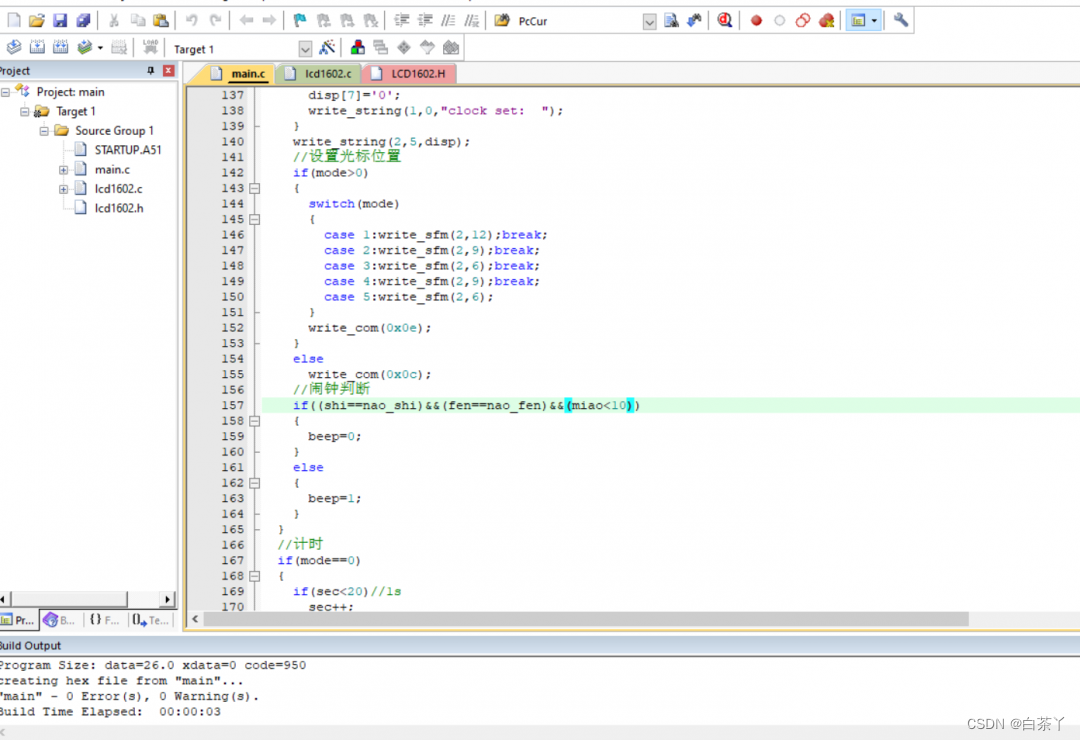
Task: Open the PcCur find dropdown
Action: pyautogui.click(x=649, y=21)
